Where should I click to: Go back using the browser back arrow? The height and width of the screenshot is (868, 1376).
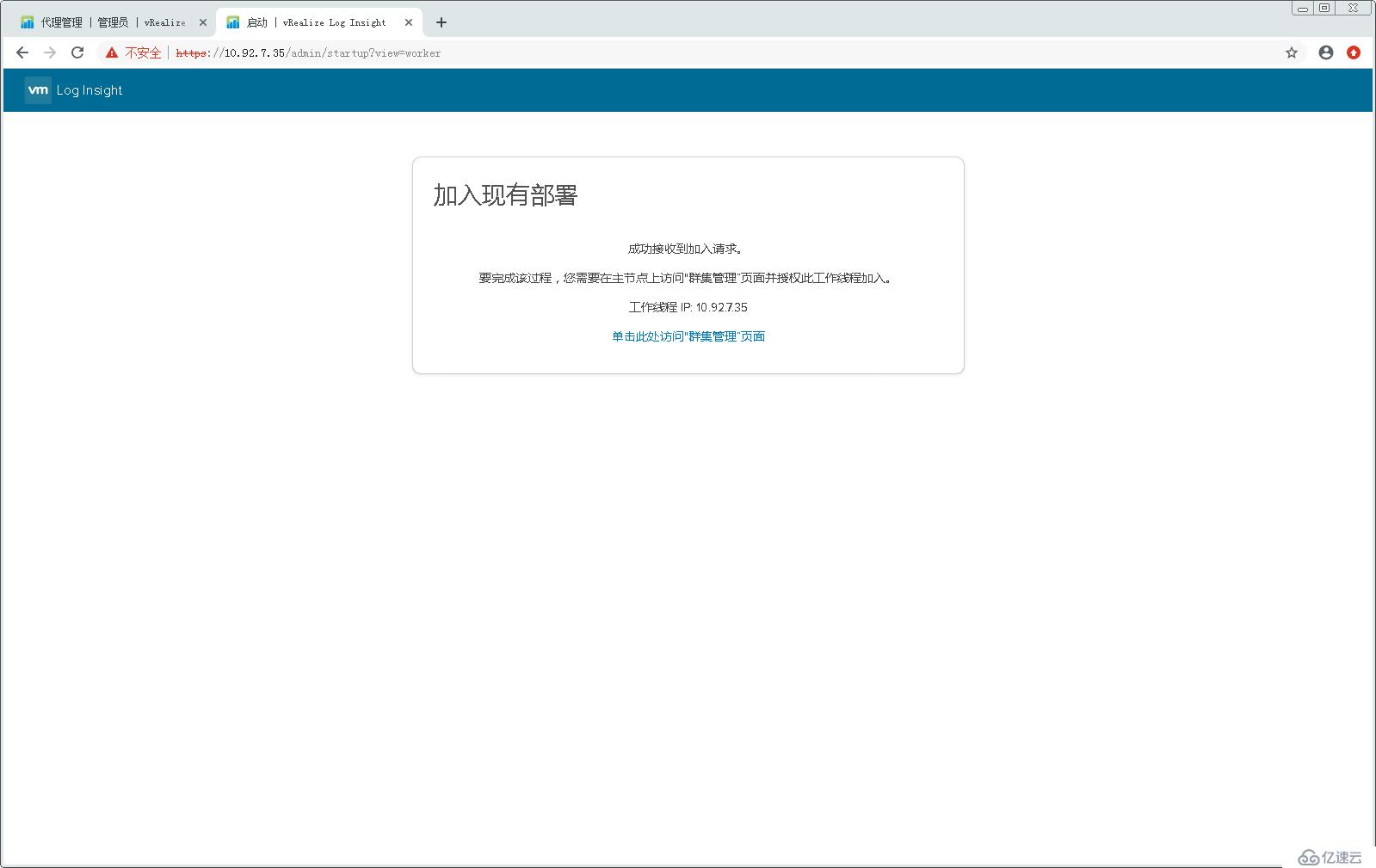click(22, 52)
